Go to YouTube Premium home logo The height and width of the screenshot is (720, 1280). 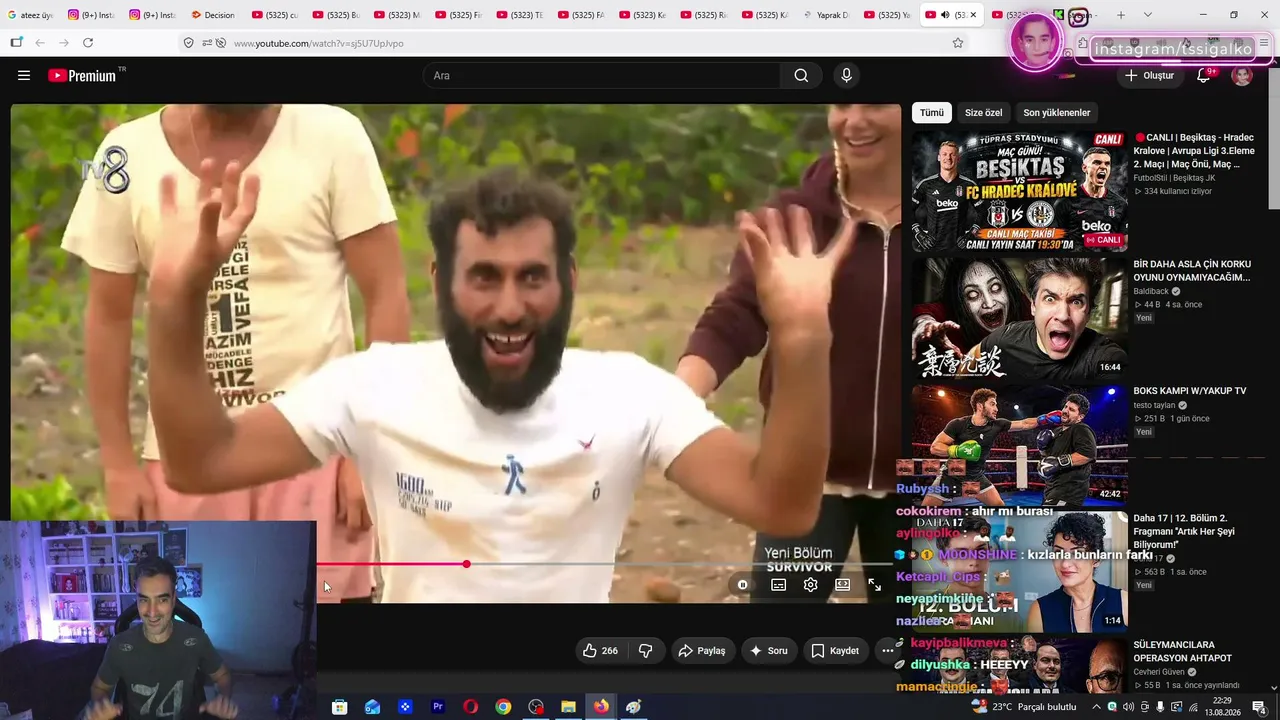pyautogui.click(x=84, y=76)
